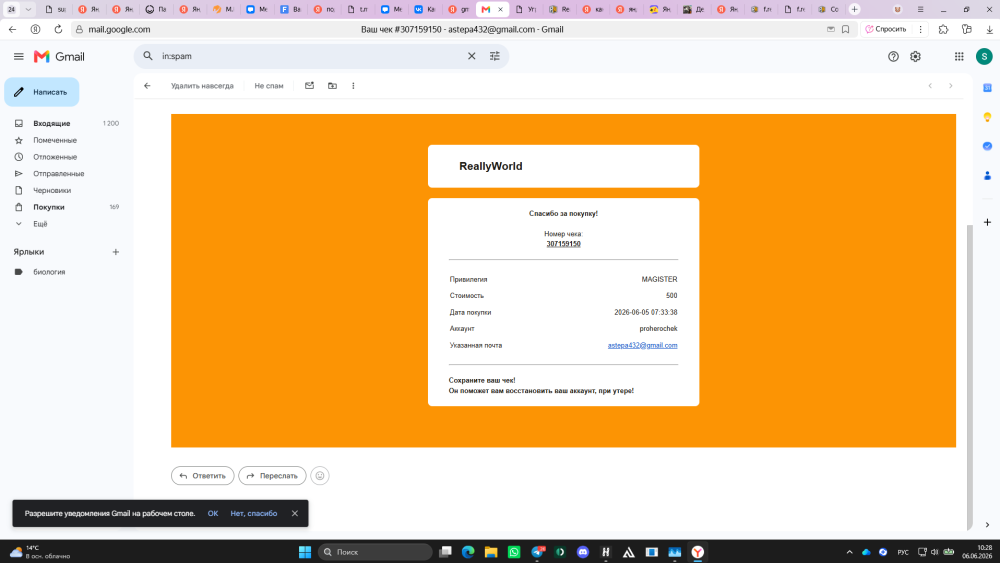Screen dimensions: 1000x563
Task: Open the tab list dropdown arrow
Action: click(x=28, y=10)
